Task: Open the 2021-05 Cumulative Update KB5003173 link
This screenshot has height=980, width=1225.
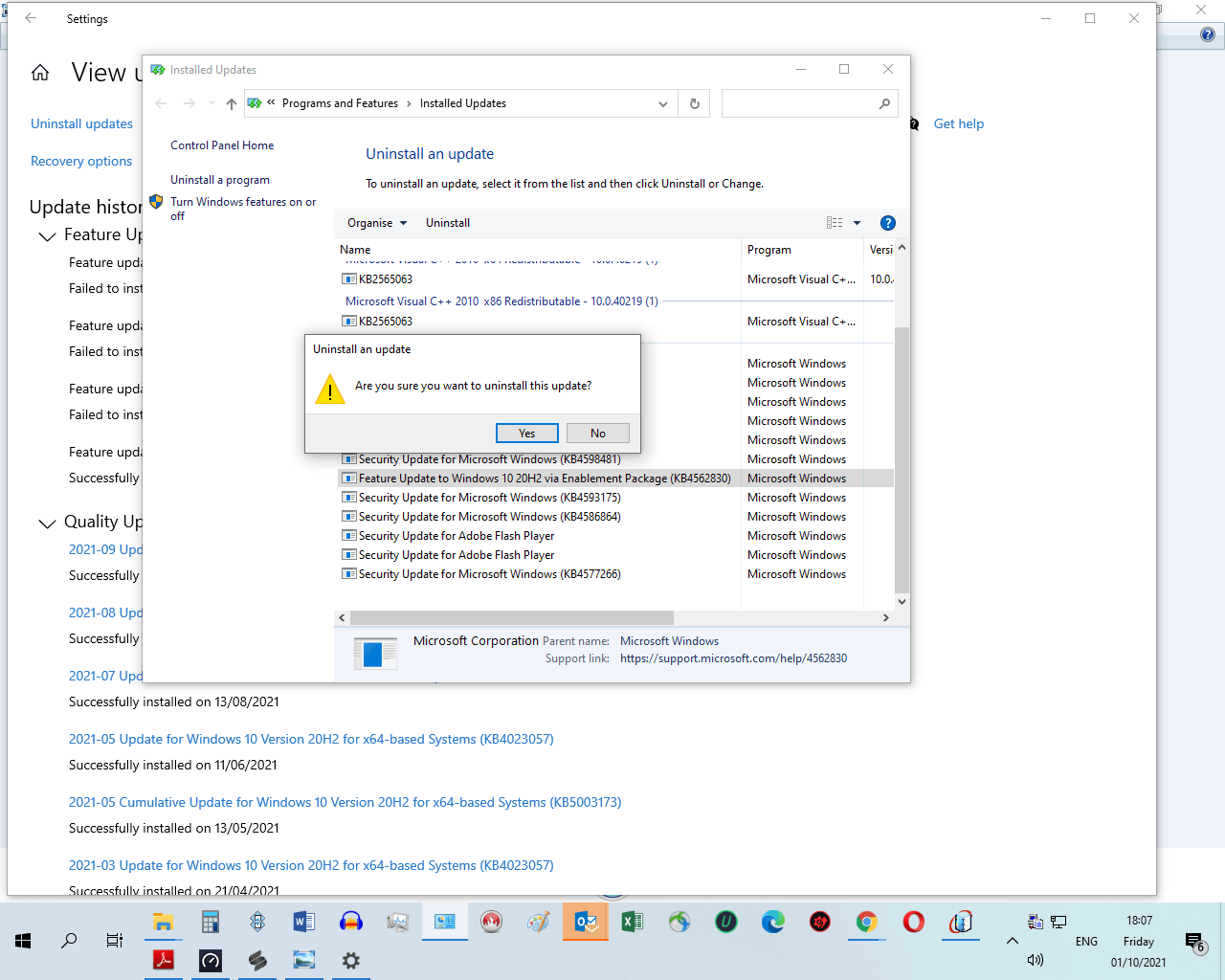Action: [345, 802]
